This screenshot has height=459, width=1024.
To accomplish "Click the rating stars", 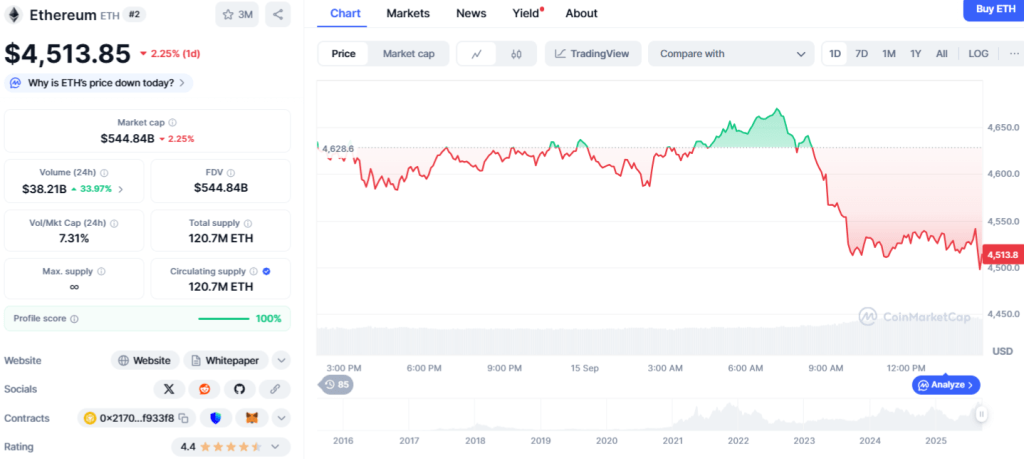I will click(x=231, y=447).
